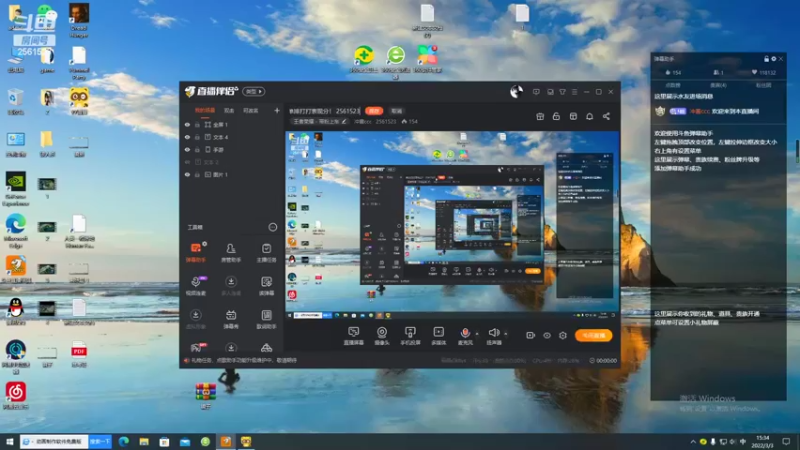Select the GeForce Experience desktop icon
This screenshot has height=450, width=800.
16,189
